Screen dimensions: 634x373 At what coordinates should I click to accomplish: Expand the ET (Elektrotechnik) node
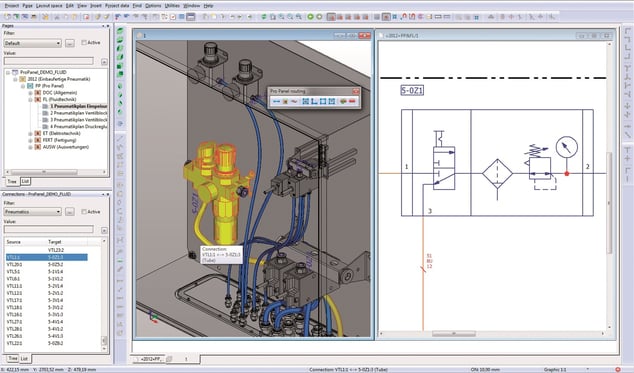[x=30, y=134]
